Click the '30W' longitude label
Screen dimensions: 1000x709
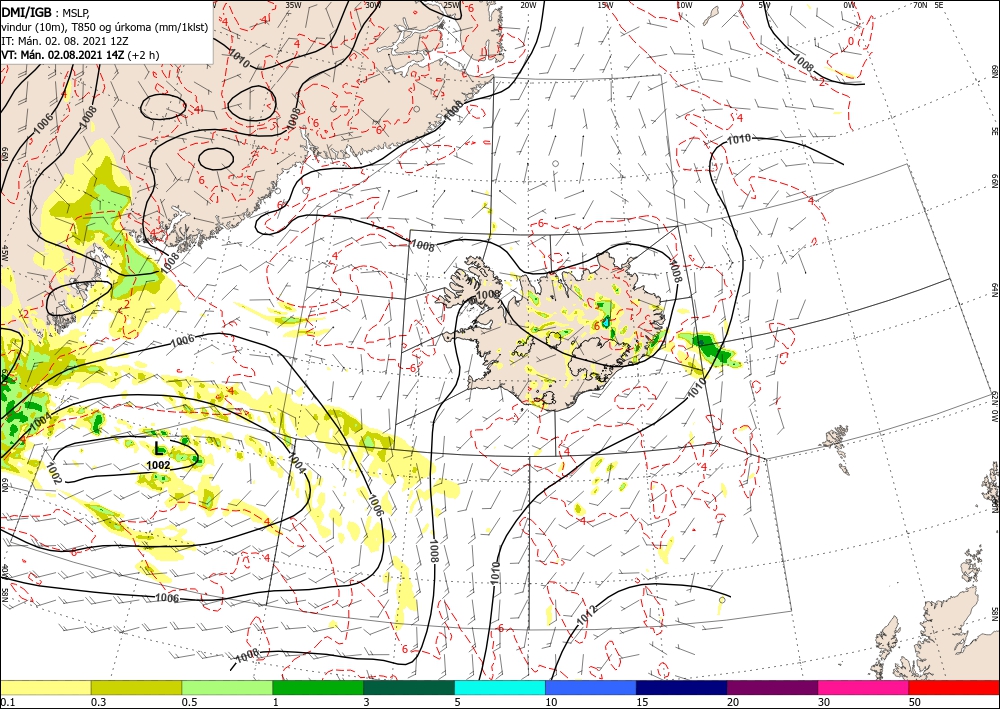373,5
